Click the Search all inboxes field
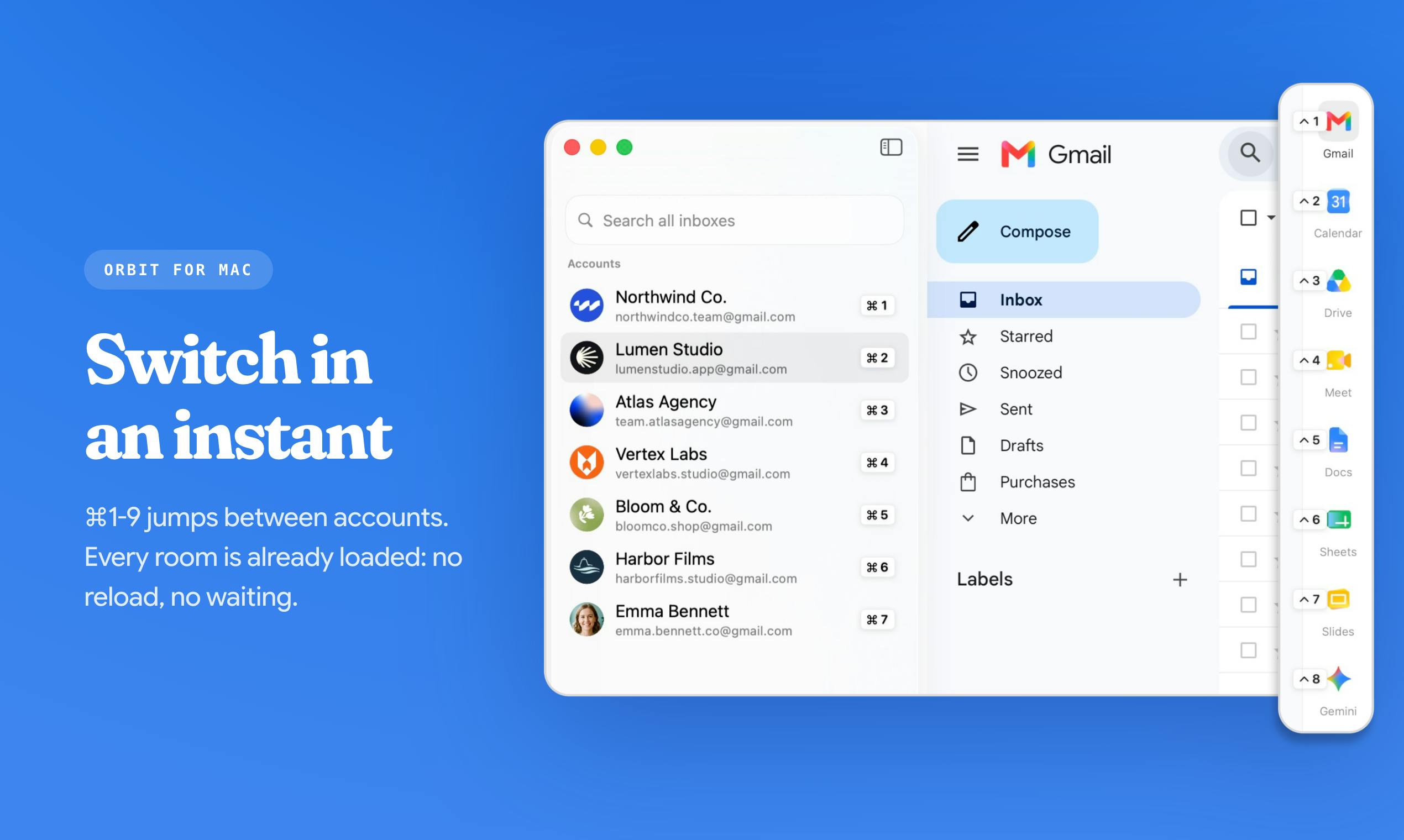 click(734, 220)
